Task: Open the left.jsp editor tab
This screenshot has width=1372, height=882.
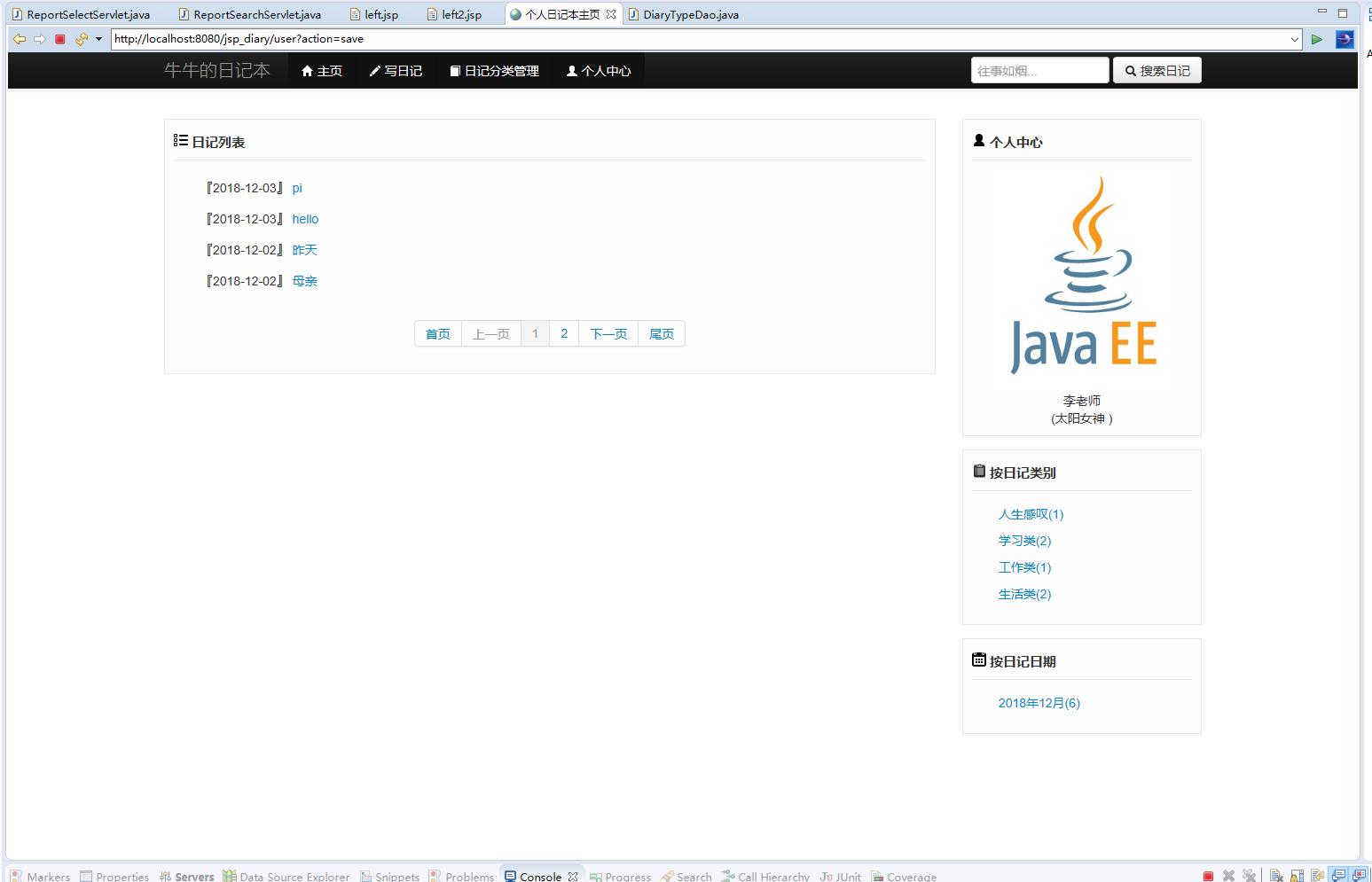Action: [374, 14]
